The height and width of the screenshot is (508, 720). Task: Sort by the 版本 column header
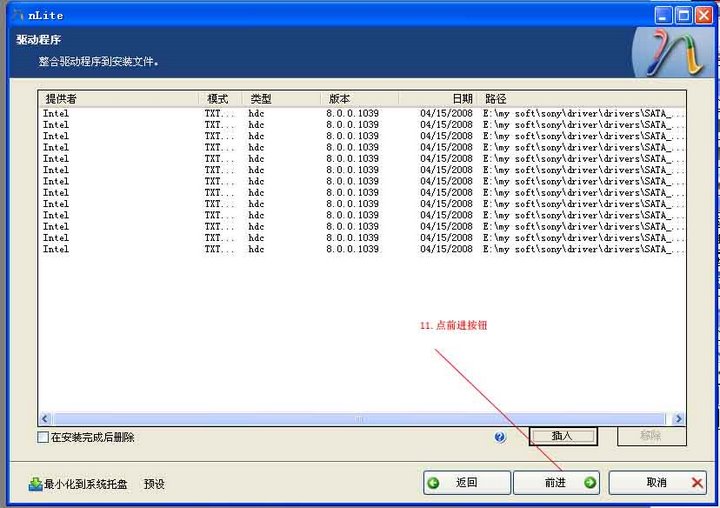point(360,99)
